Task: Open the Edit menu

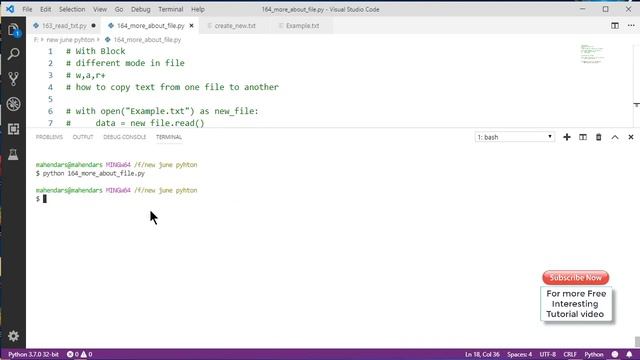Action: click(45, 9)
